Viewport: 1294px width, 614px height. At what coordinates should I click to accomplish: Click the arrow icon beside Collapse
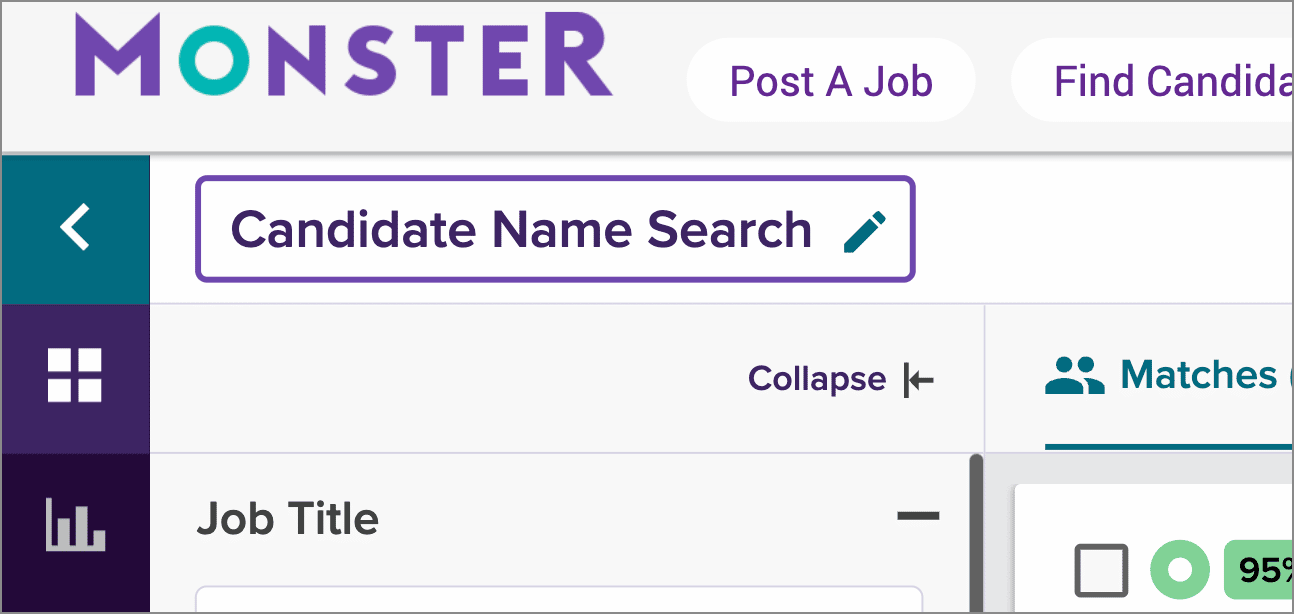point(918,380)
